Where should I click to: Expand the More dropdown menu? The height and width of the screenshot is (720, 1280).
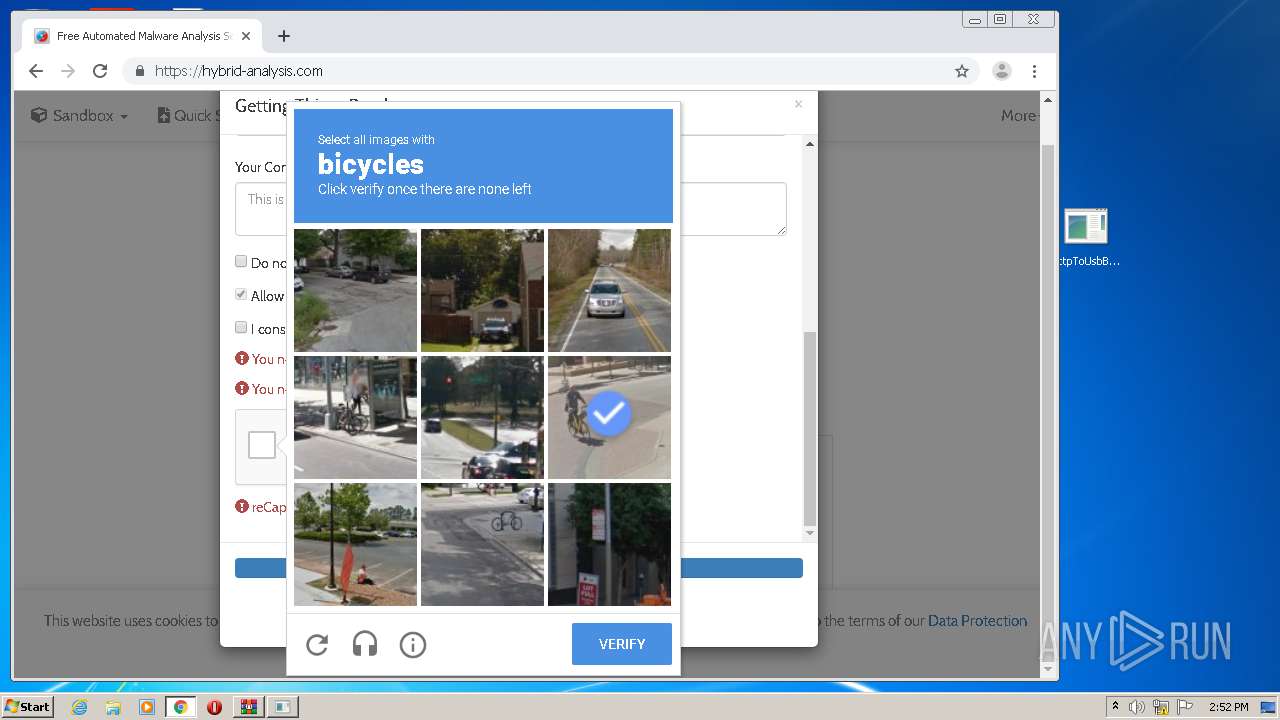pos(1021,116)
